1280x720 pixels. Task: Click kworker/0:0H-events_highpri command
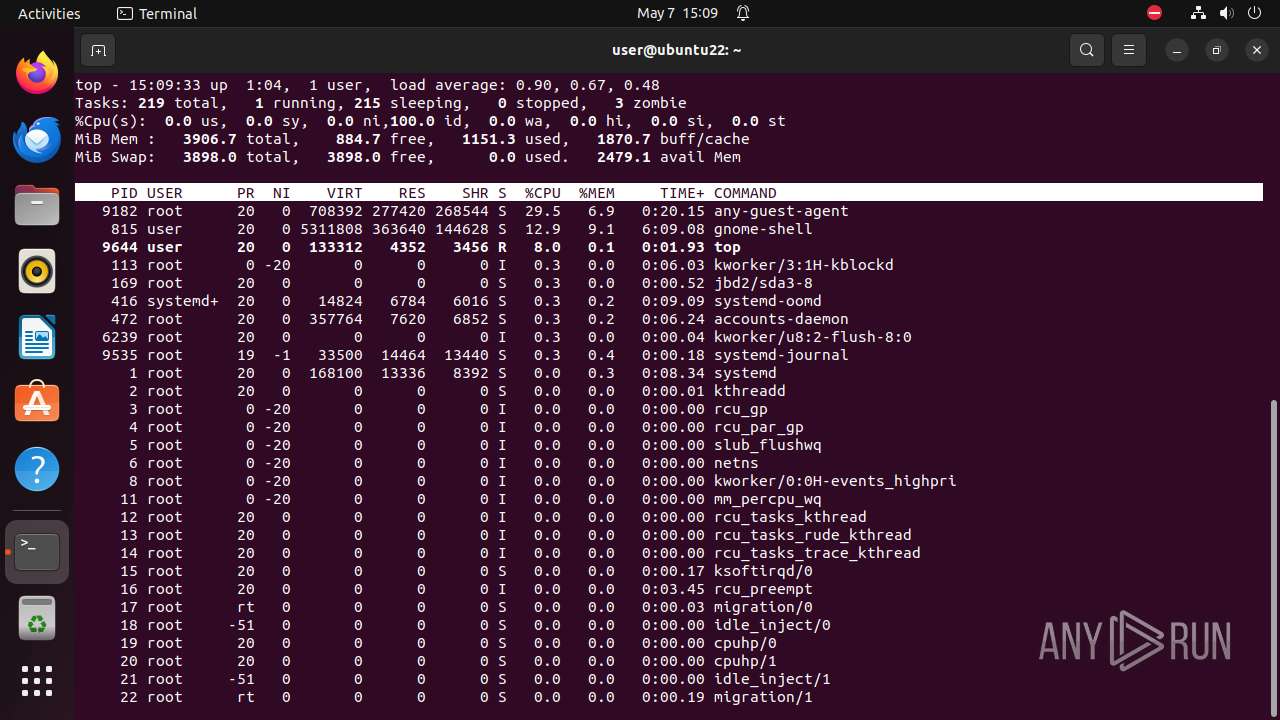pyautogui.click(x=835, y=481)
